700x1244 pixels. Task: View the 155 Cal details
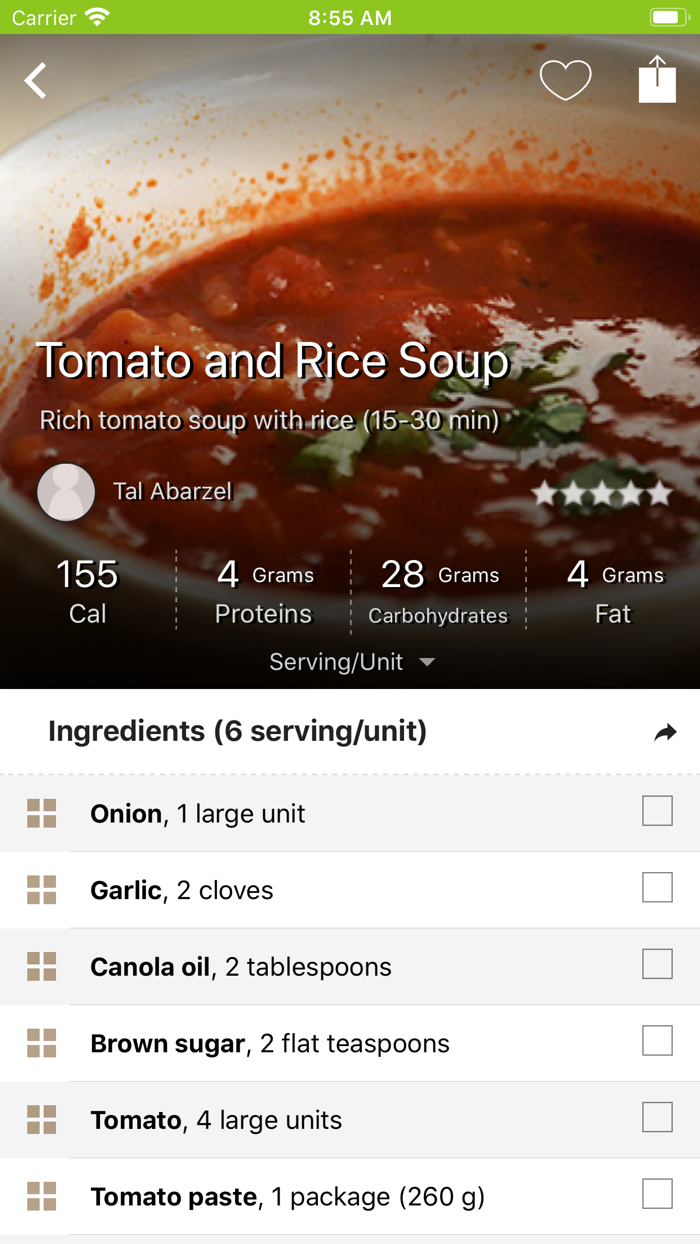pos(87,590)
